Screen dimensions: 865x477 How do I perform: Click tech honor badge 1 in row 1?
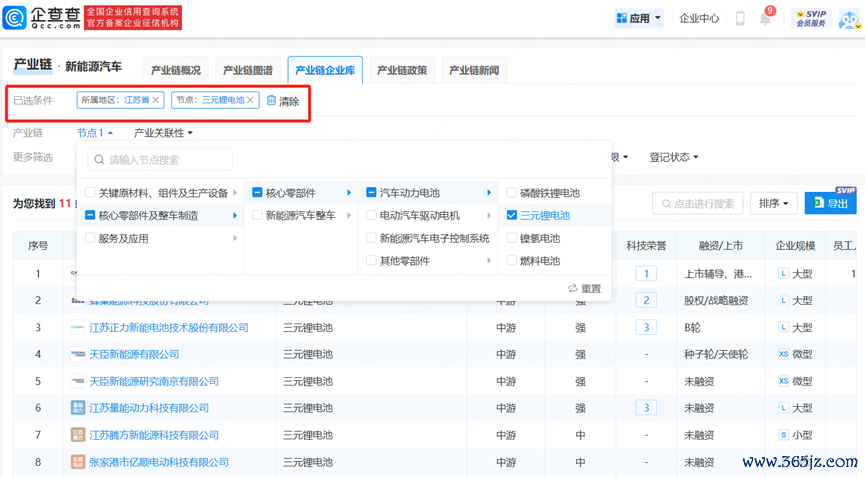(646, 274)
